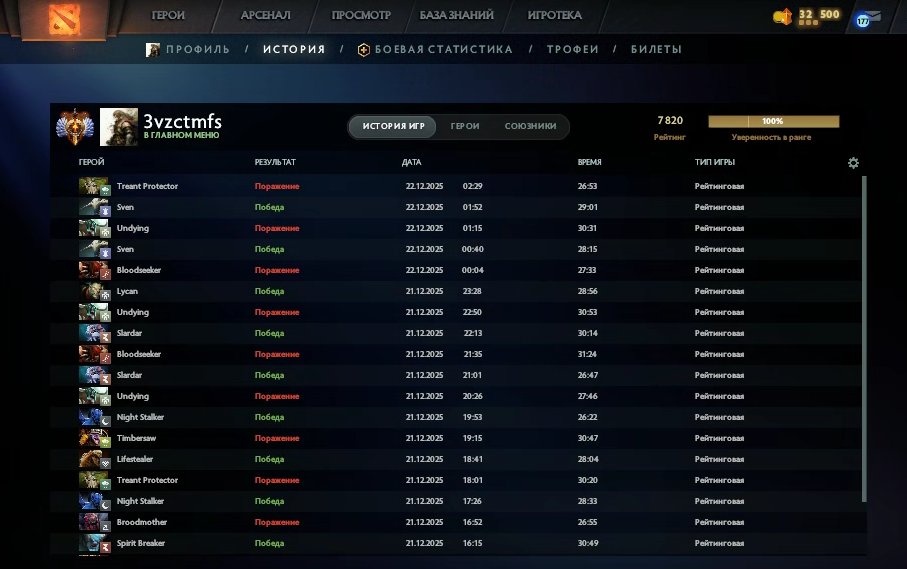Viewport: 907px width, 569px height.
Task: Click Lifestealer hero portrait icon
Action: pyautogui.click(x=94, y=459)
